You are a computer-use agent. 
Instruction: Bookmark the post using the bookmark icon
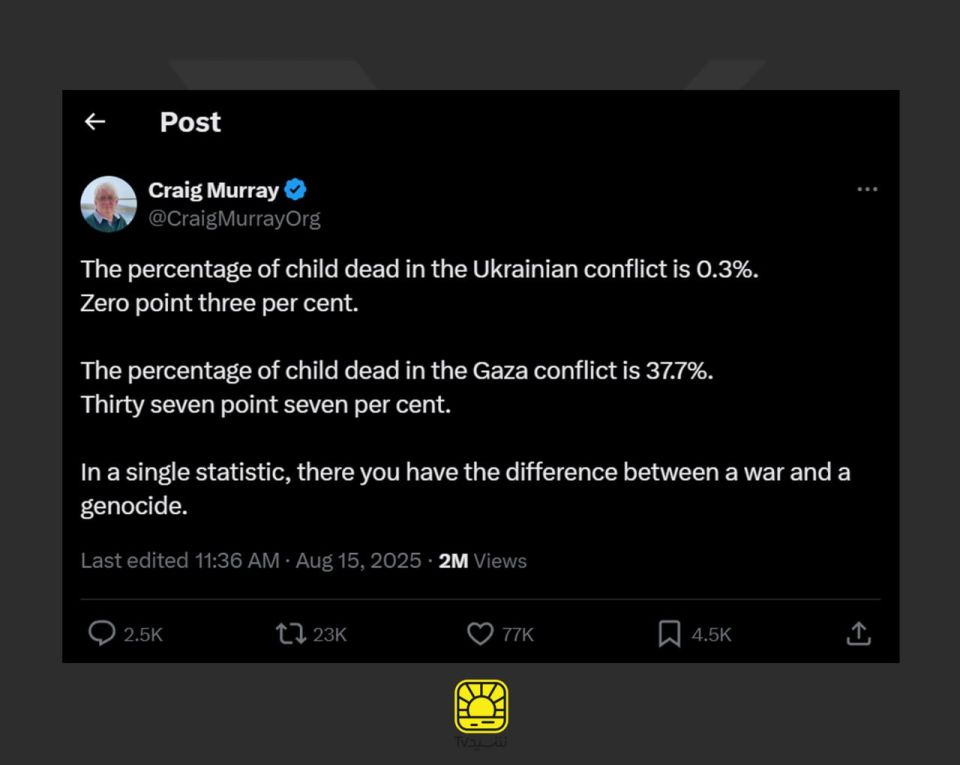[x=669, y=633]
